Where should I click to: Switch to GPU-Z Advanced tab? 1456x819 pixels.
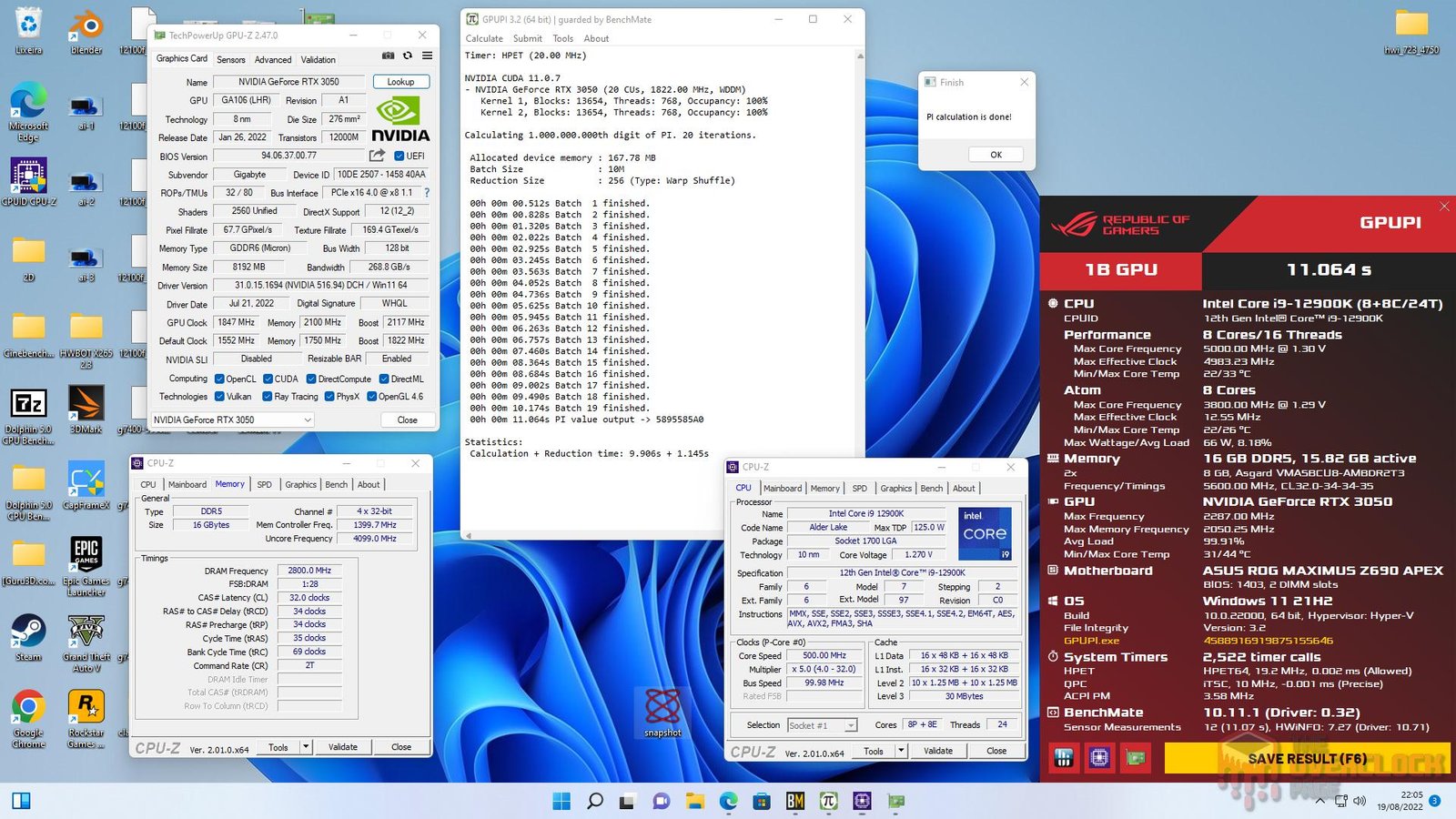[x=273, y=59]
